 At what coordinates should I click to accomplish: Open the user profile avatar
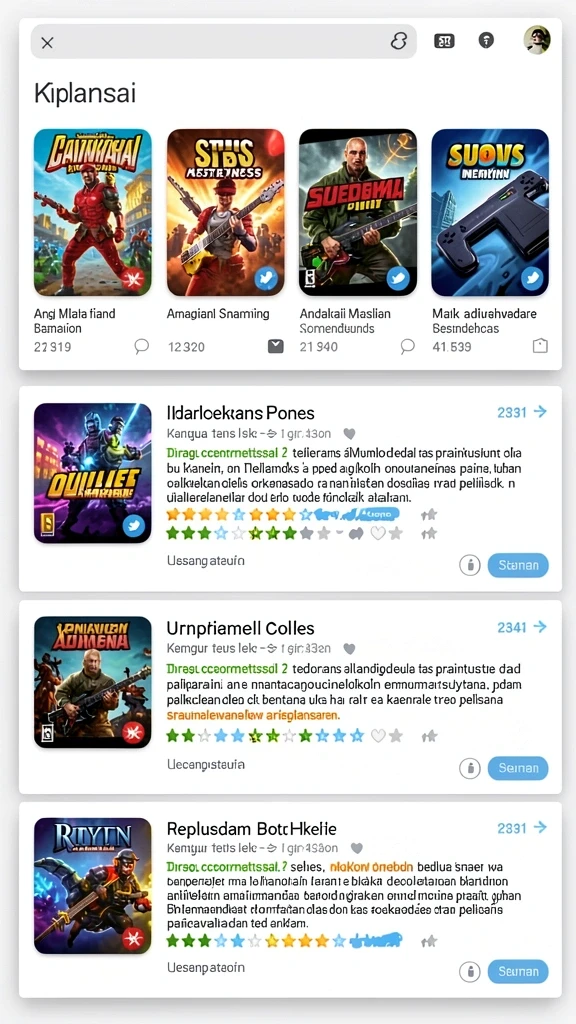coord(537,40)
